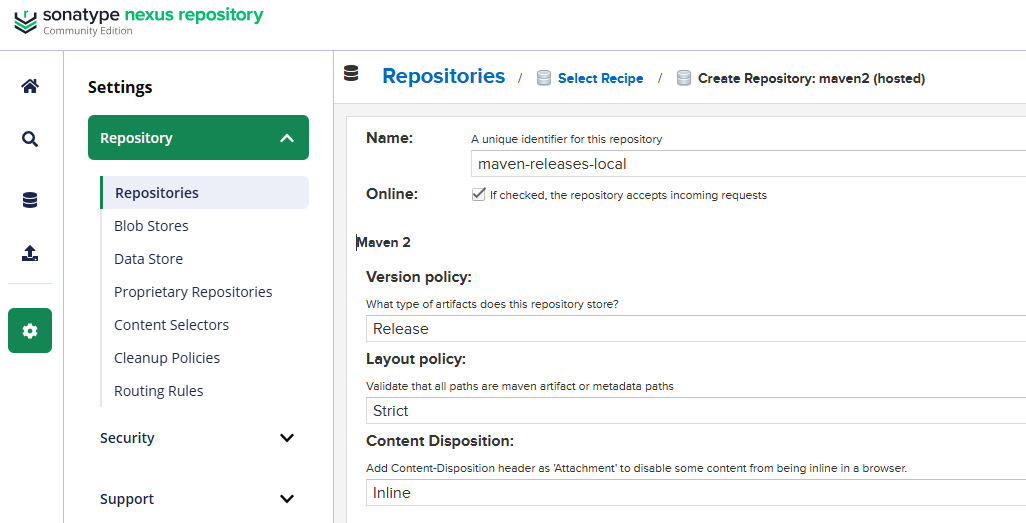Open the home dashboard icon

[x=29, y=86]
